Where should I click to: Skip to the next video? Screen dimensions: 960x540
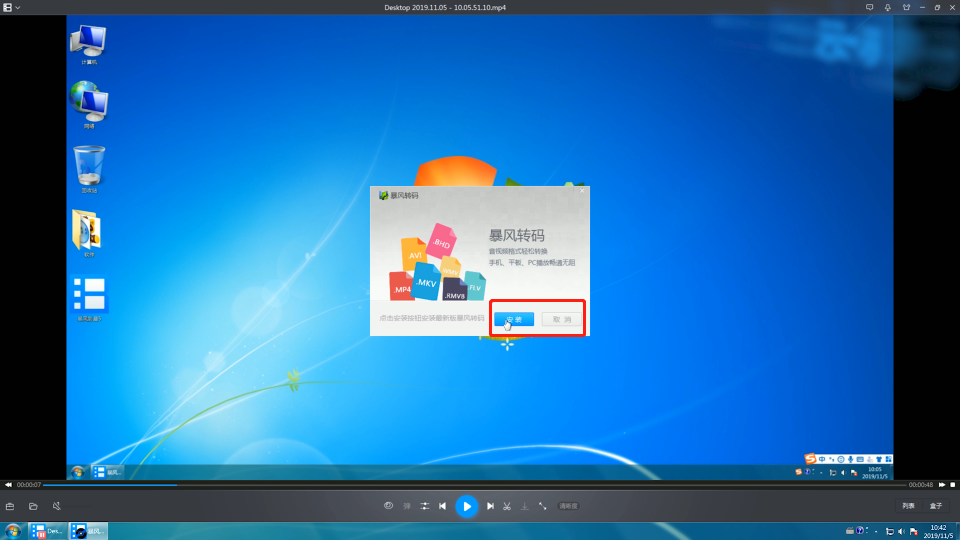tap(490, 506)
